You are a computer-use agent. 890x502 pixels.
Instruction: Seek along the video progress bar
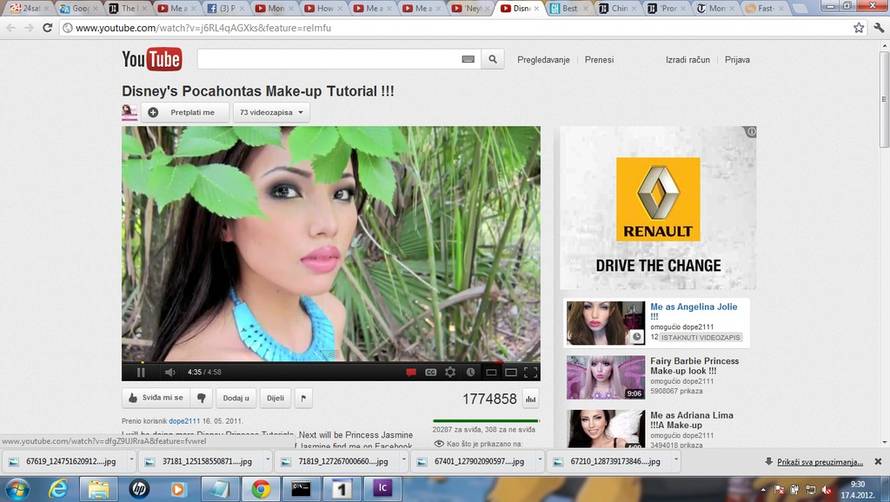point(331,362)
